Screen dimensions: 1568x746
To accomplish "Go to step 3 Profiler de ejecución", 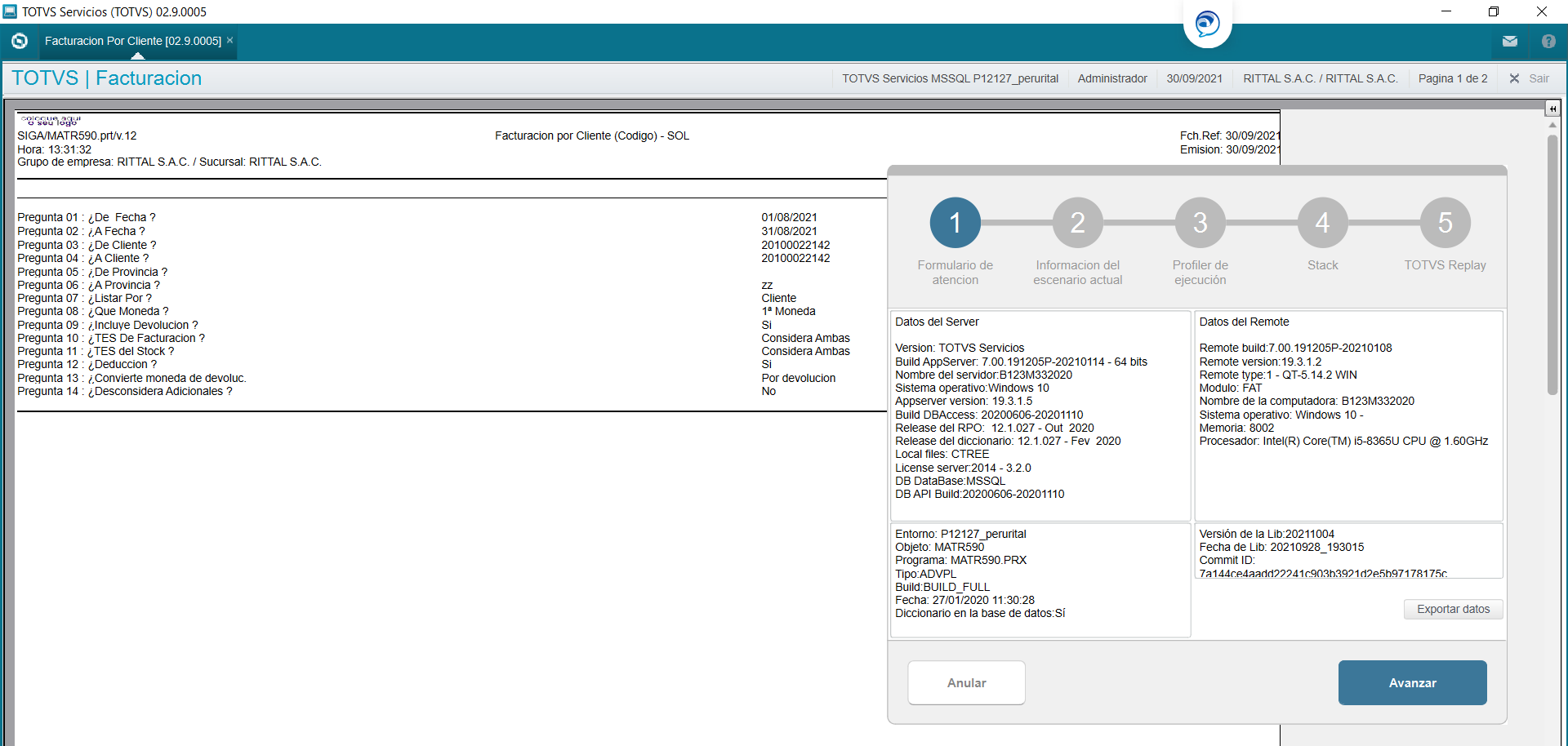I will pyautogui.click(x=1200, y=223).
